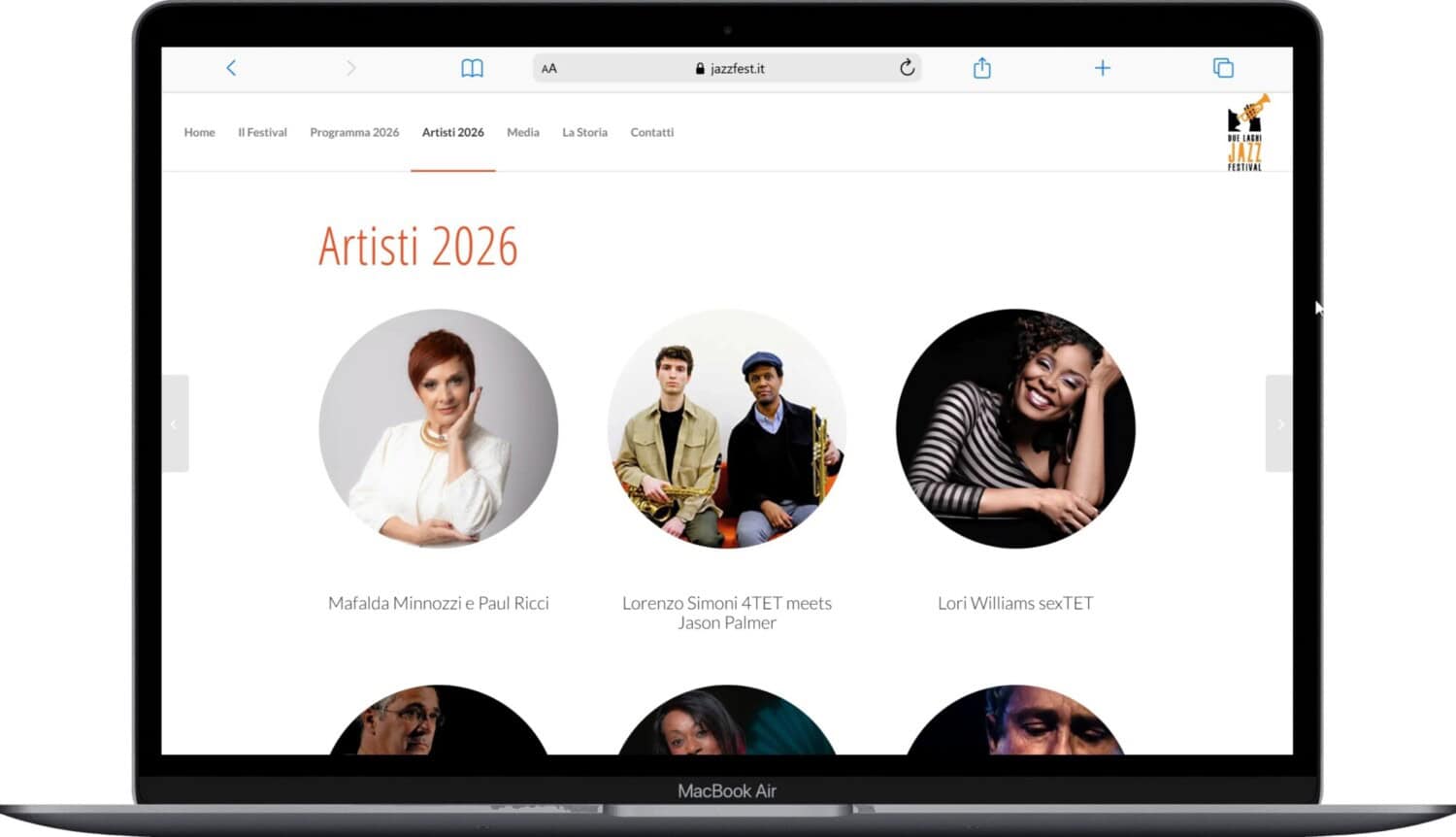1456x837 pixels.
Task: Reload the page with the refresh icon
Action: [x=907, y=67]
